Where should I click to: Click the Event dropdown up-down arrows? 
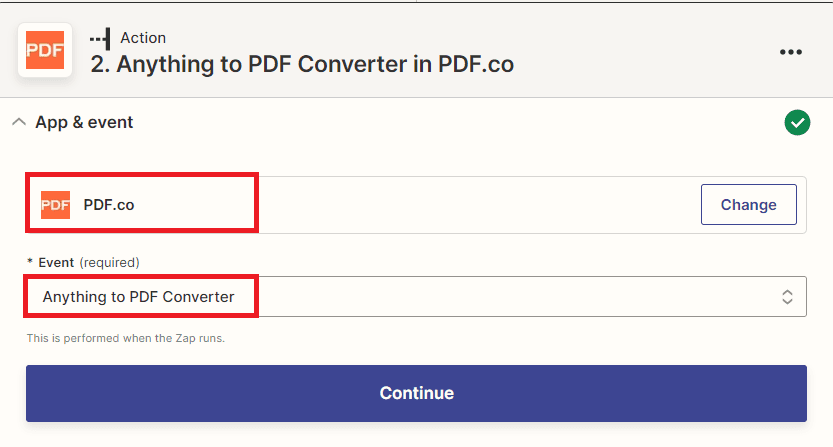tap(787, 297)
